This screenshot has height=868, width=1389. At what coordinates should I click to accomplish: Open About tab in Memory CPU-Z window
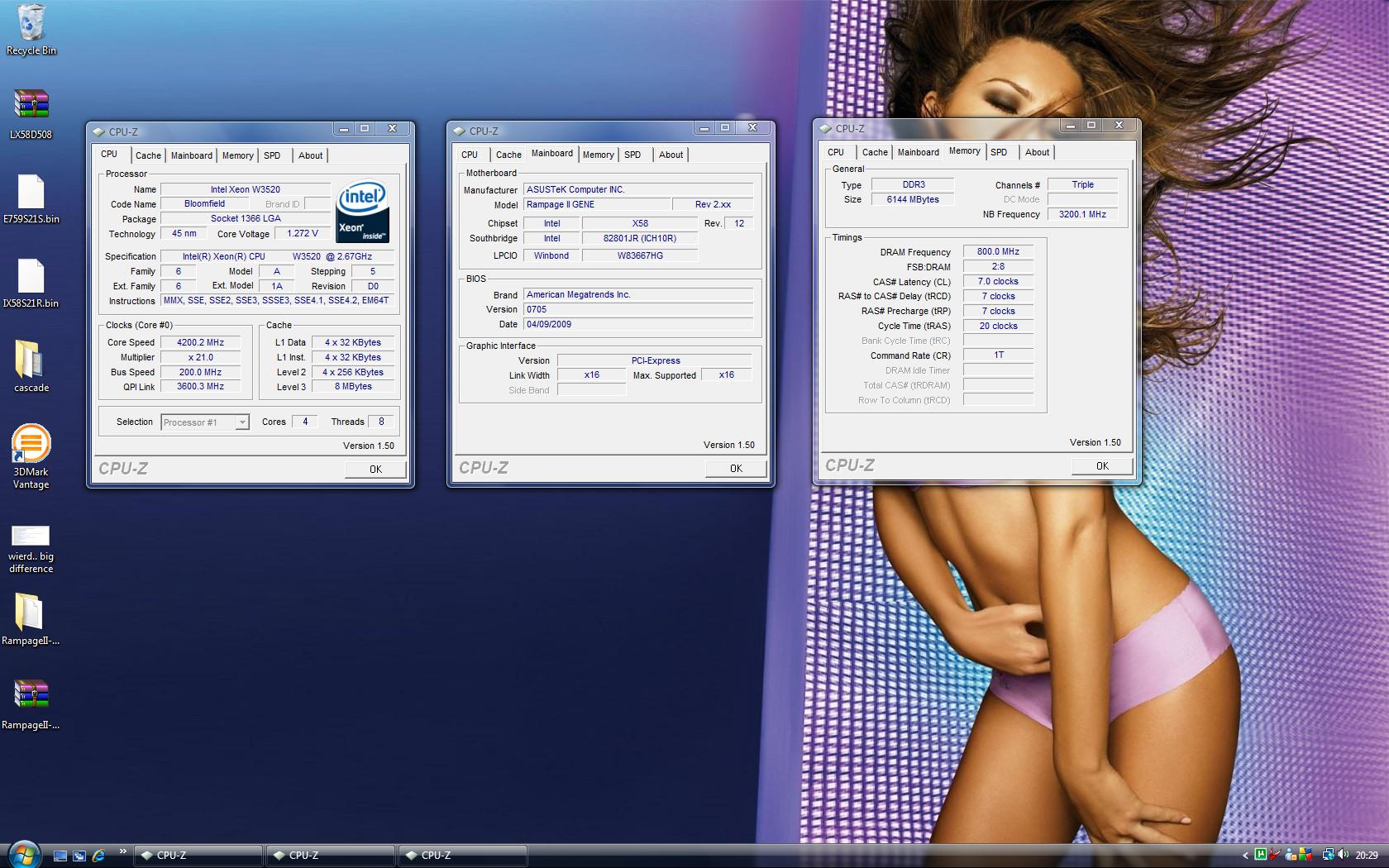pyautogui.click(x=1038, y=152)
